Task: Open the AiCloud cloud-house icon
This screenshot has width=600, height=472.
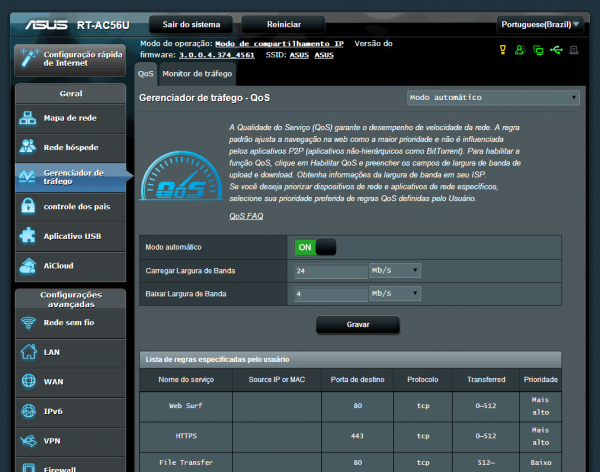Action: [28, 266]
